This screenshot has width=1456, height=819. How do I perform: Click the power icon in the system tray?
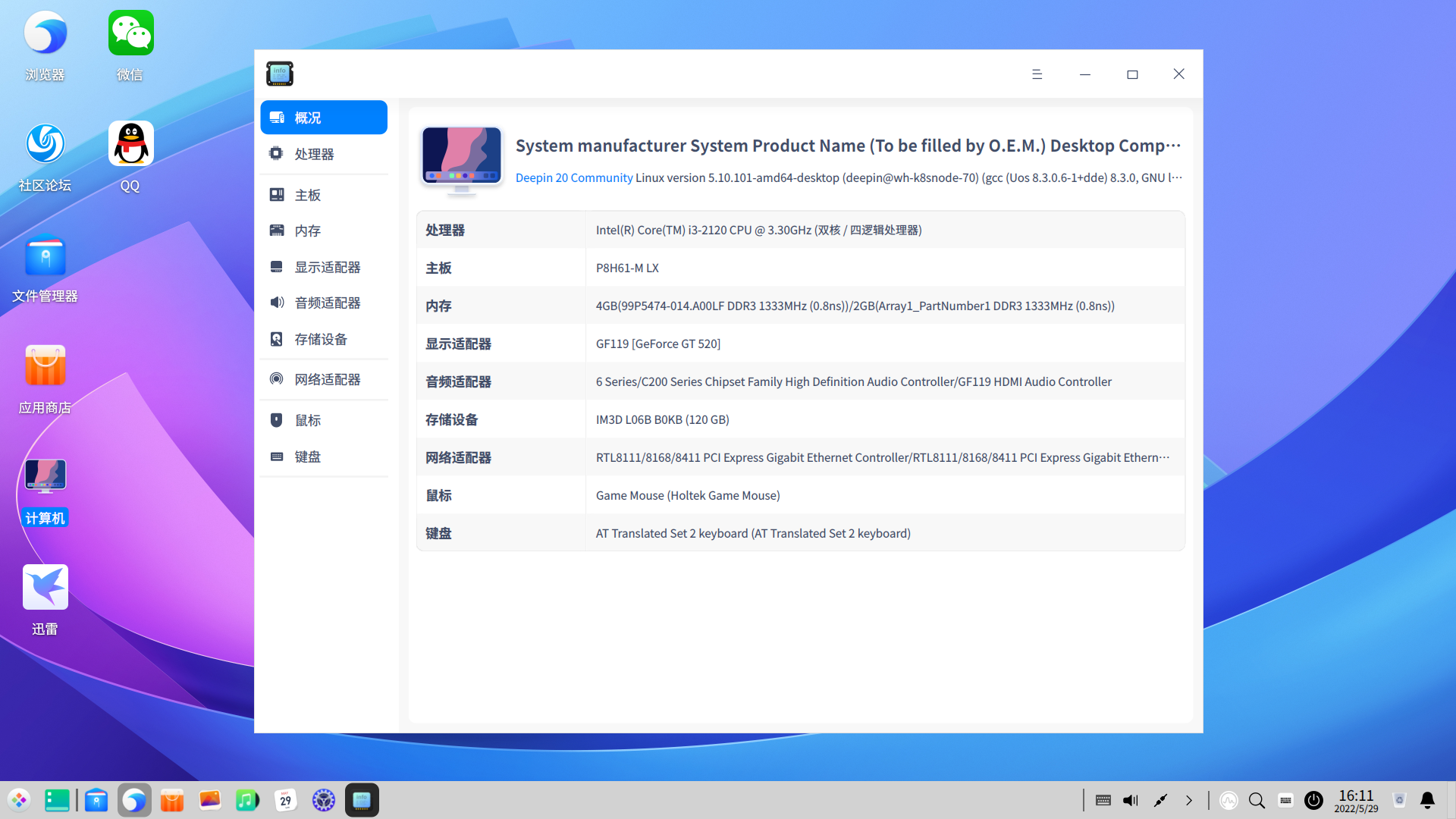pyautogui.click(x=1313, y=800)
